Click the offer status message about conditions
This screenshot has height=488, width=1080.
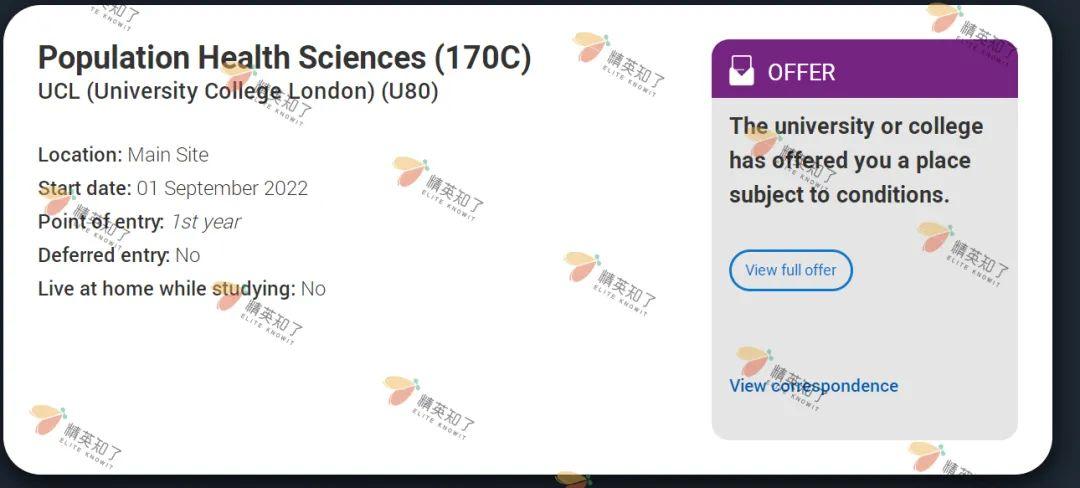pos(855,160)
